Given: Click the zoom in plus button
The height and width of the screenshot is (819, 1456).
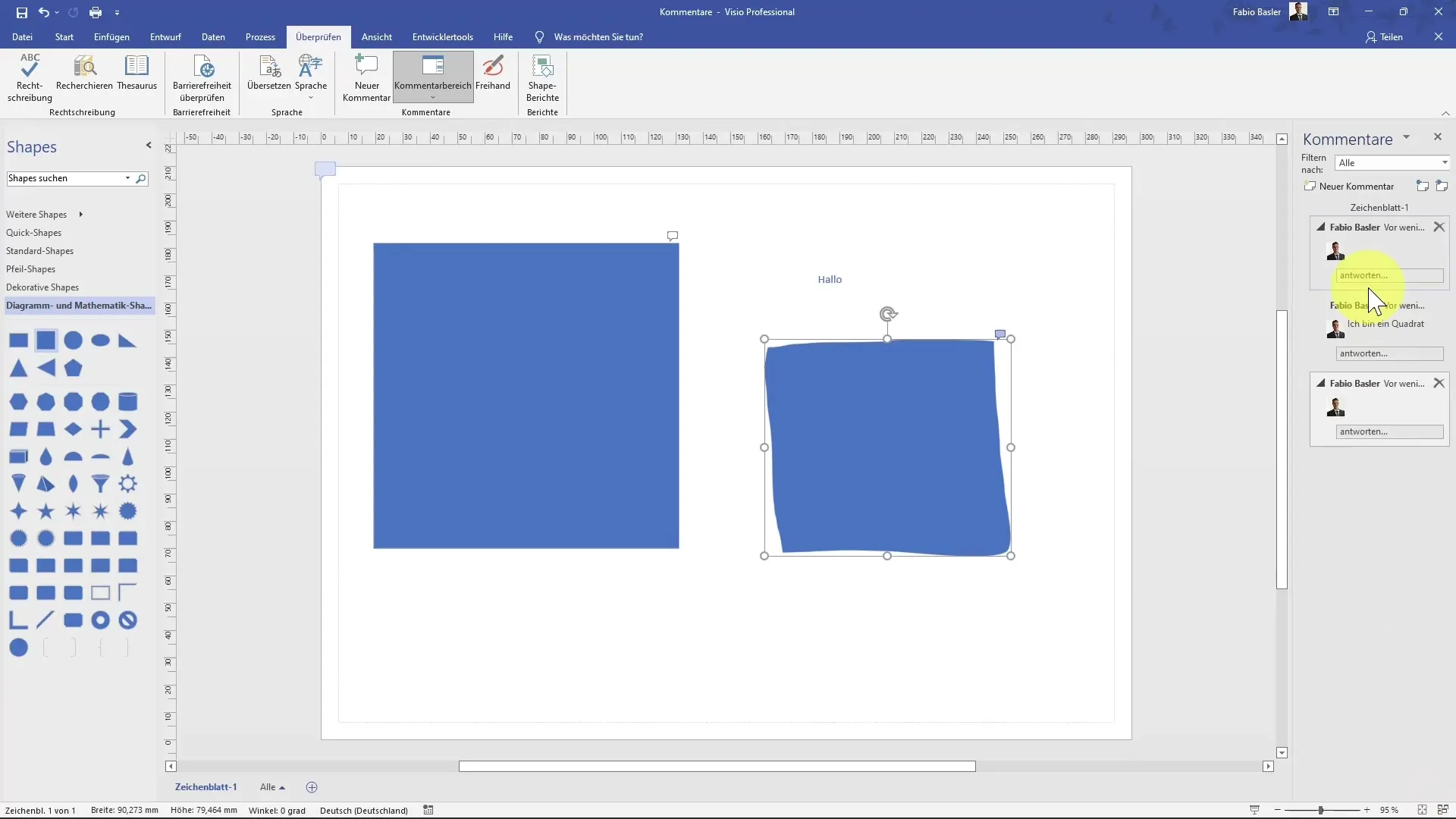Looking at the screenshot, I should (1367, 810).
